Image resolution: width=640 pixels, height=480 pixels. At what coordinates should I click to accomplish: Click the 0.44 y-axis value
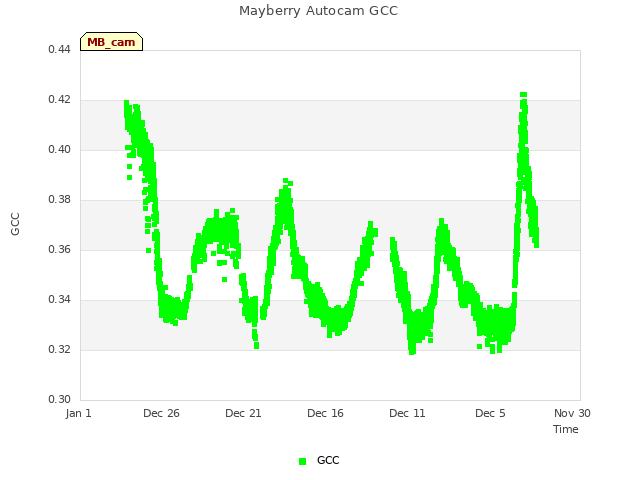tap(60, 49)
